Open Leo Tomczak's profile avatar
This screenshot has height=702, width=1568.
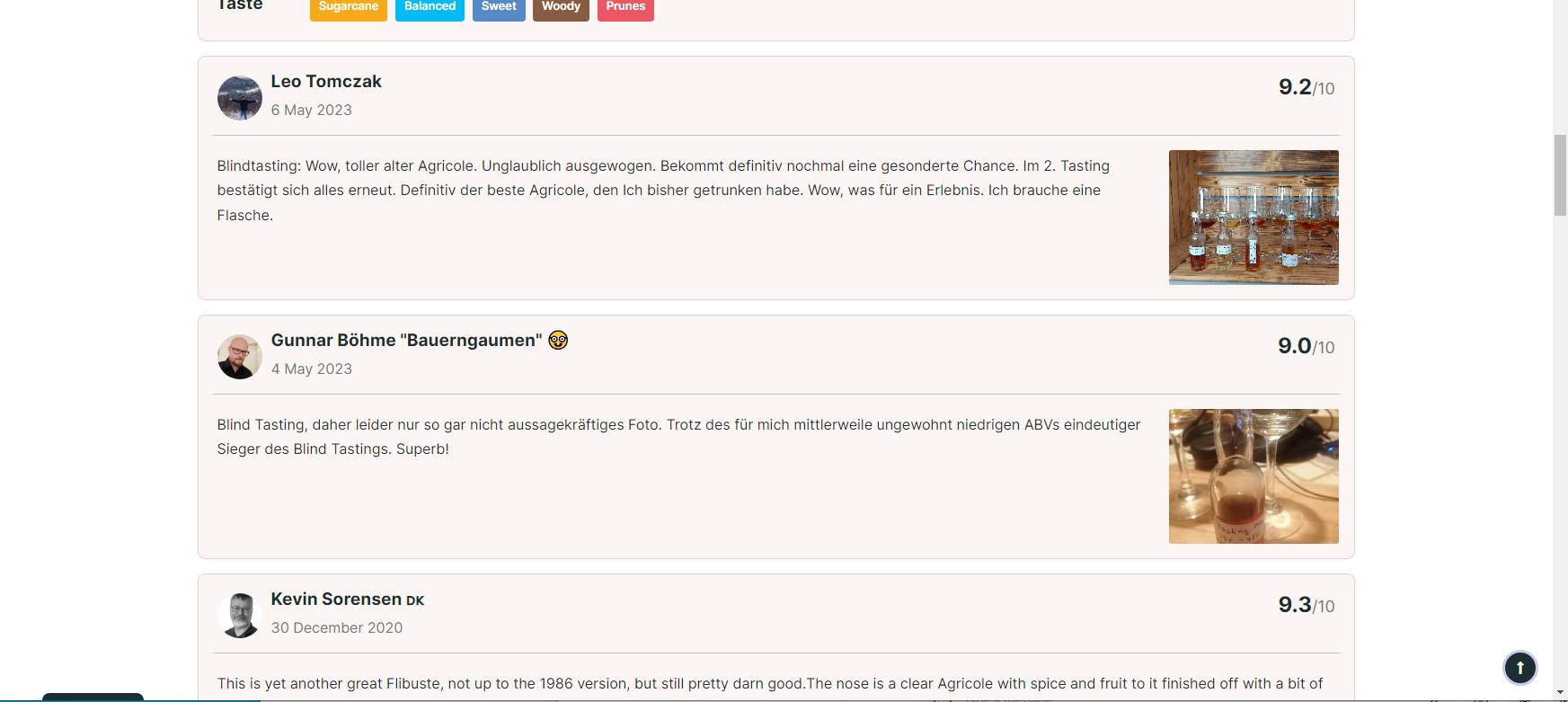[240, 98]
